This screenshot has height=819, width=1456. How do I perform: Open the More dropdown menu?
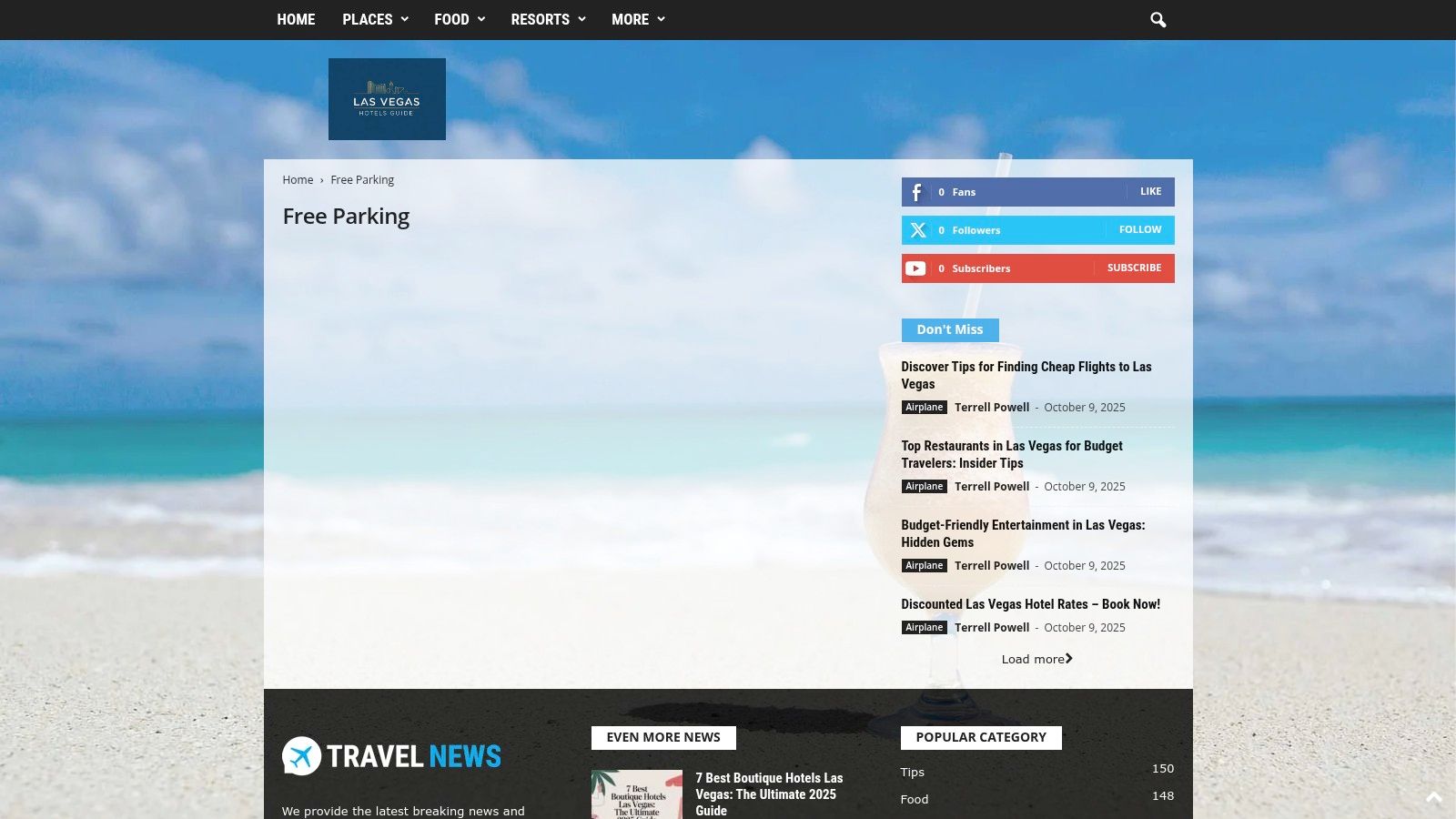[637, 20]
